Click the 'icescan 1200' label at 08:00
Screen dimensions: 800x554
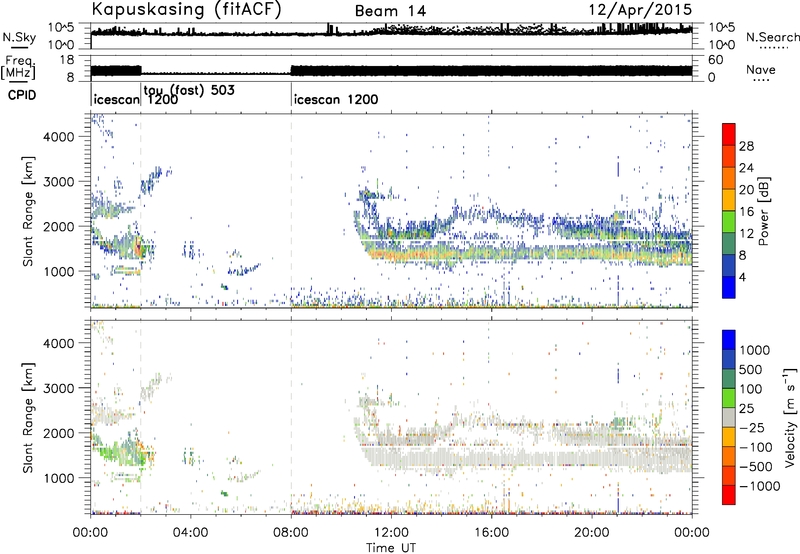[336, 99]
